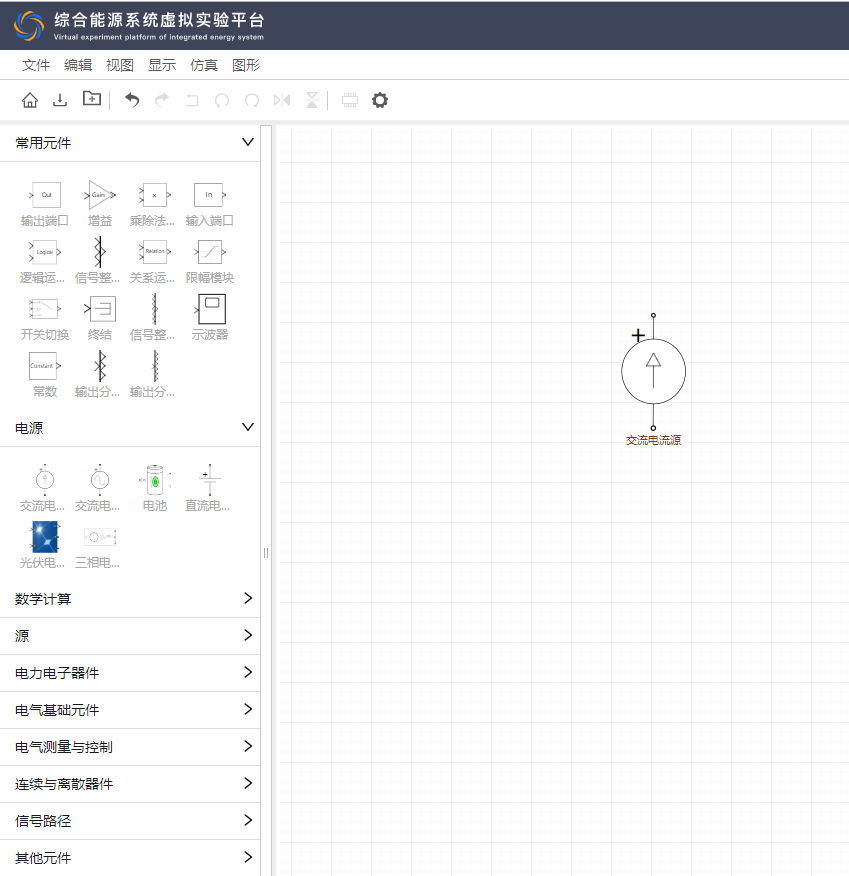
Task: Click the sidebar splitter handle
Action: 266,553
